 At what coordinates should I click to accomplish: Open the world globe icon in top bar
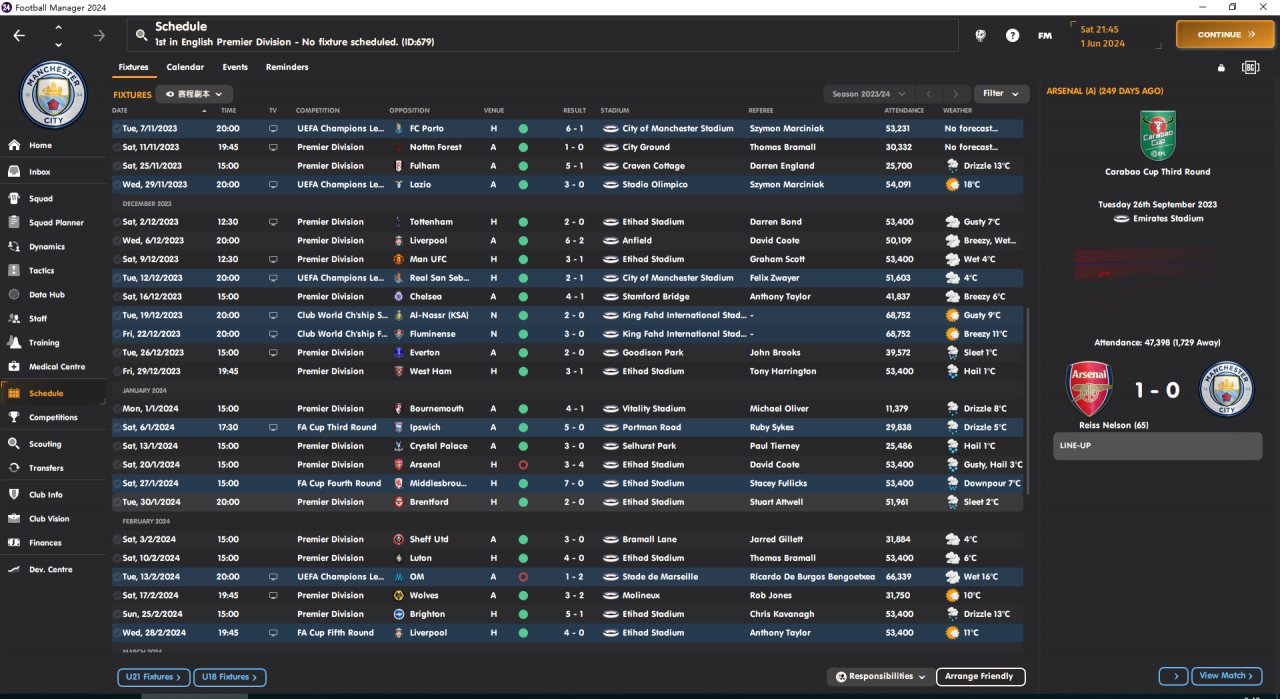click(x=981, y=35)
